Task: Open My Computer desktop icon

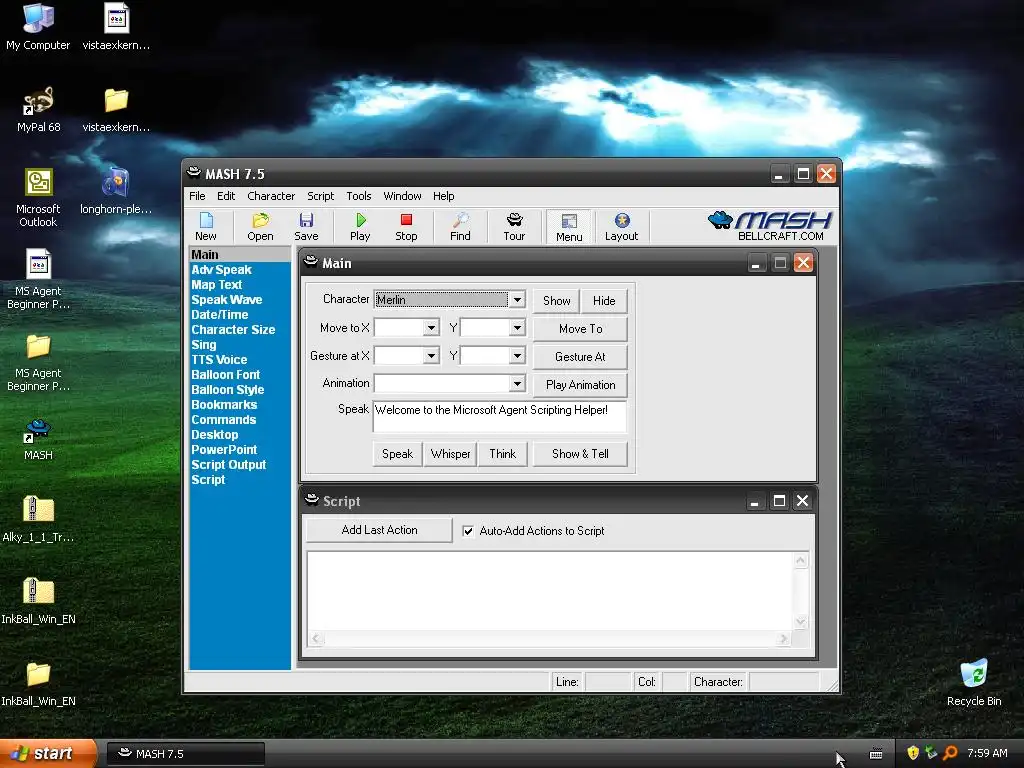Action: [x=38, y=27]
